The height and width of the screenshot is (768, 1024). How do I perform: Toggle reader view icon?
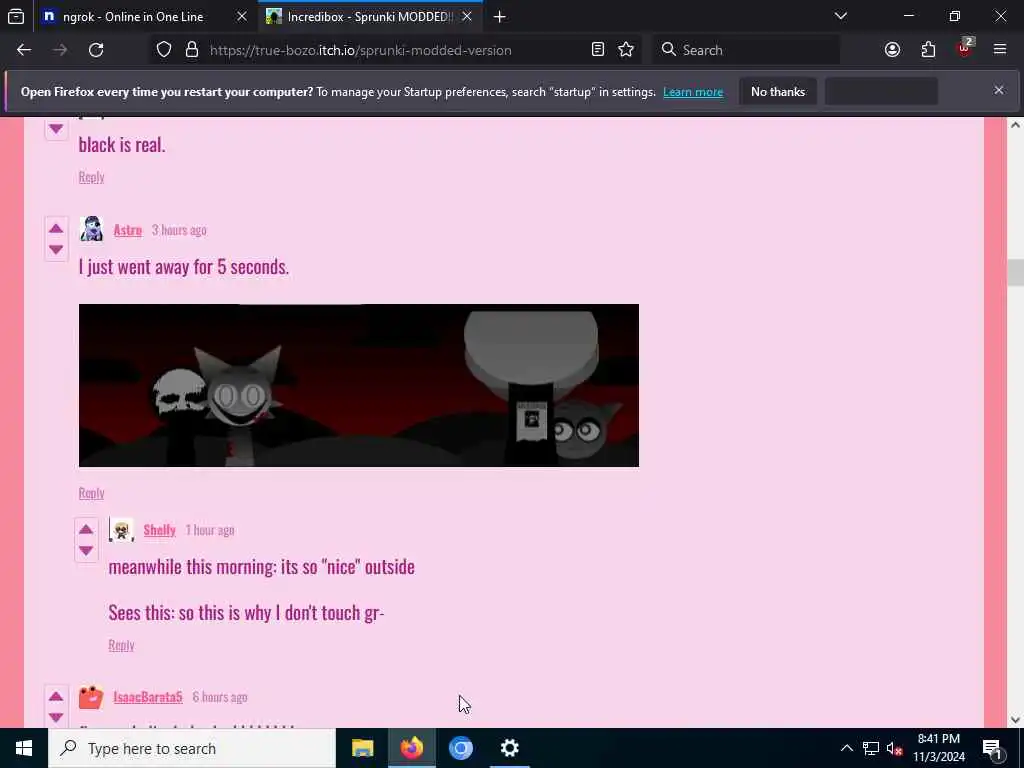pyautogui.click(x=598, y=50)
